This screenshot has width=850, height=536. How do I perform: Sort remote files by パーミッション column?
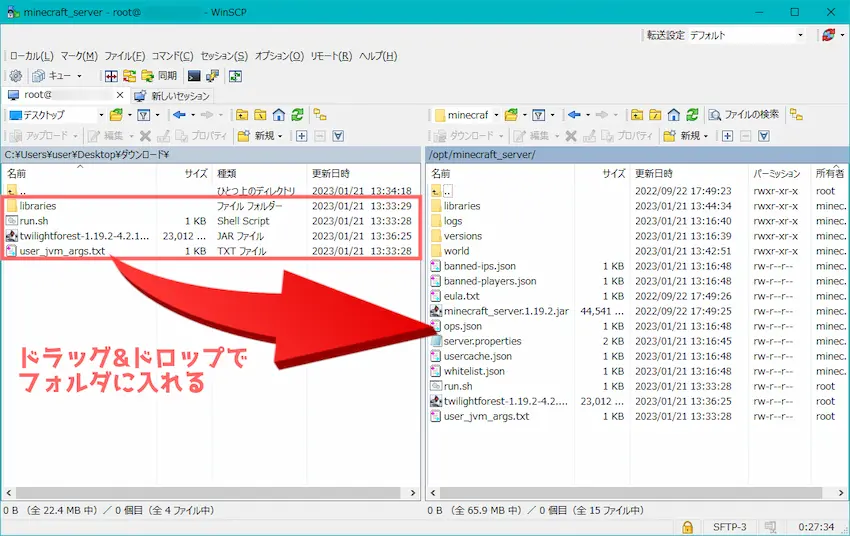click(777, 173)
